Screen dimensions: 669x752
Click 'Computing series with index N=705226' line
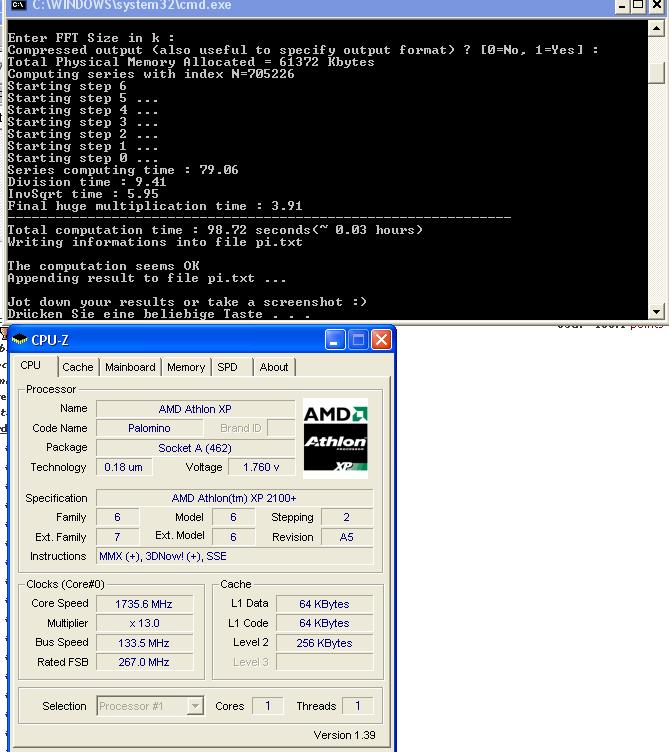[151, 74]
